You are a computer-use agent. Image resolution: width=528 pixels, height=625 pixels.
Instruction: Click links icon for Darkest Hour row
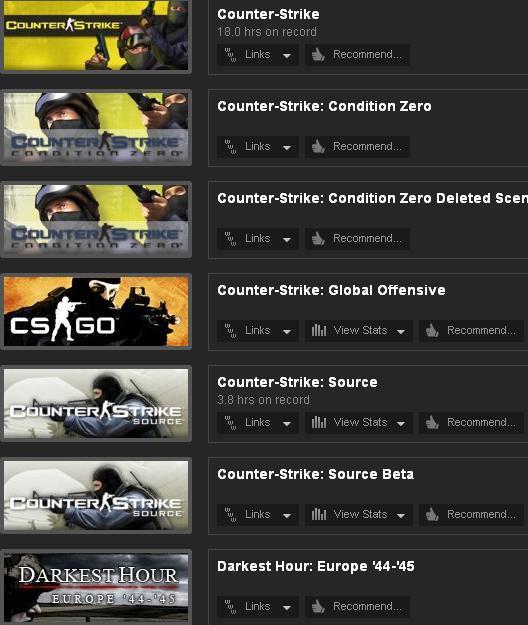point(230,607)
